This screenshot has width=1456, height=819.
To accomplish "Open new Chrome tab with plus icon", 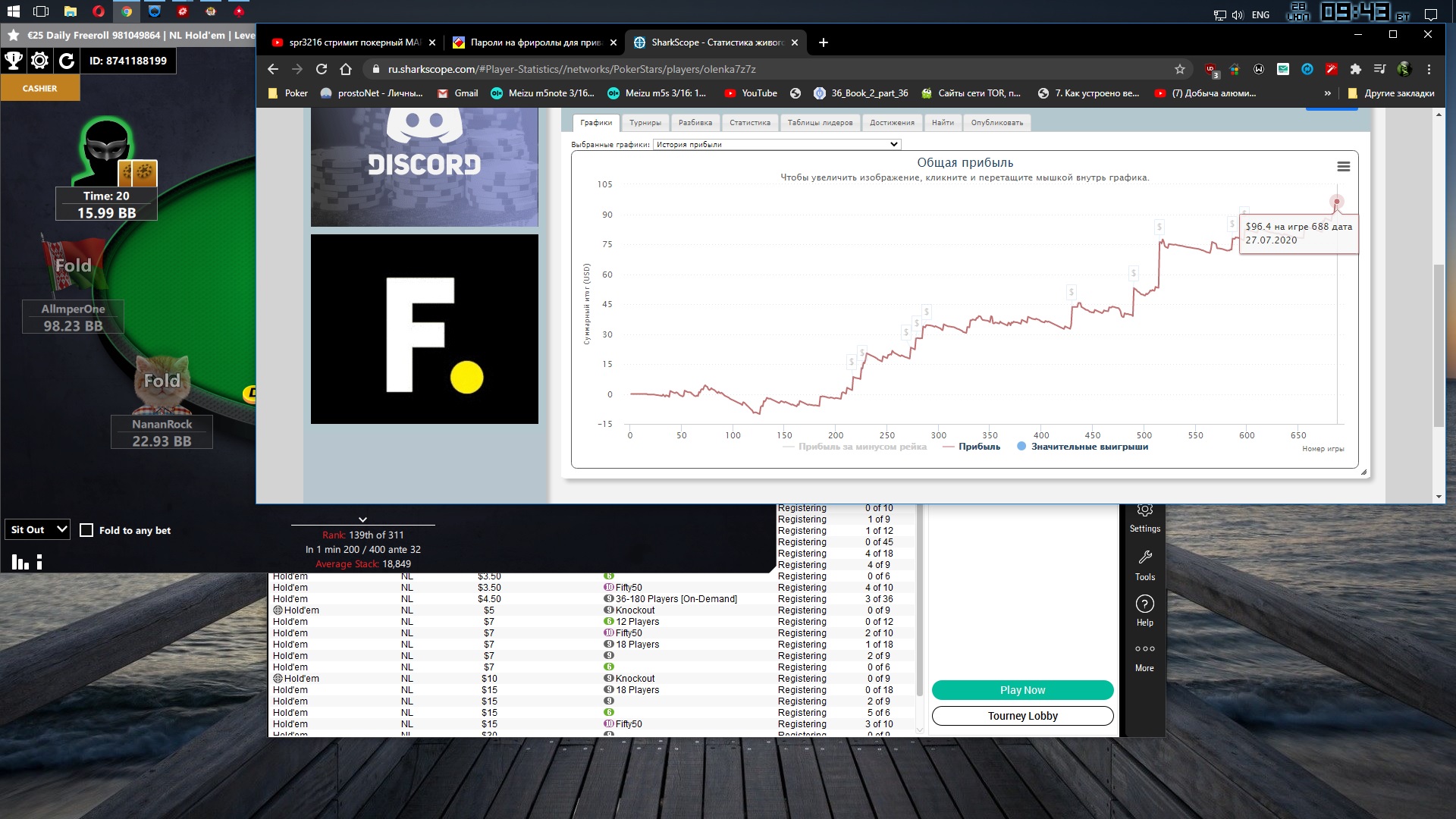I will [824, 42].
